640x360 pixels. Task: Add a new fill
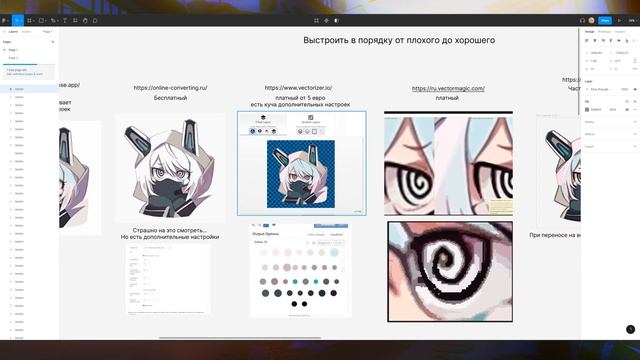pos(635,101)
